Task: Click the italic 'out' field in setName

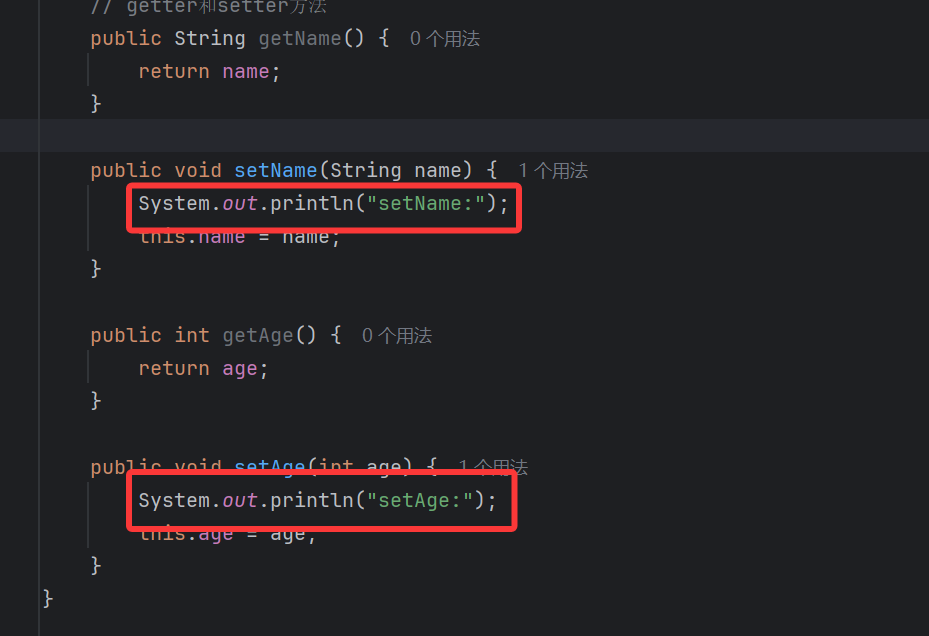Action: pyautogui.click(x=240, y=204)
